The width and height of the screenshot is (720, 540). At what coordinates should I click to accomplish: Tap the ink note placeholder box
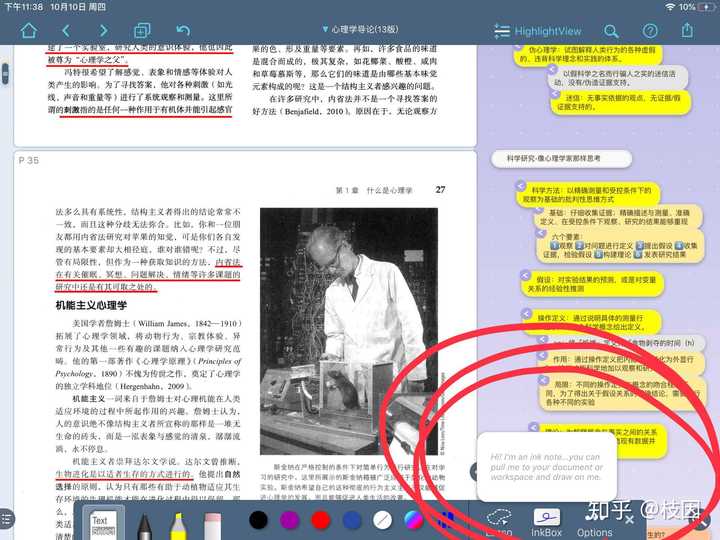pos(546,467)
